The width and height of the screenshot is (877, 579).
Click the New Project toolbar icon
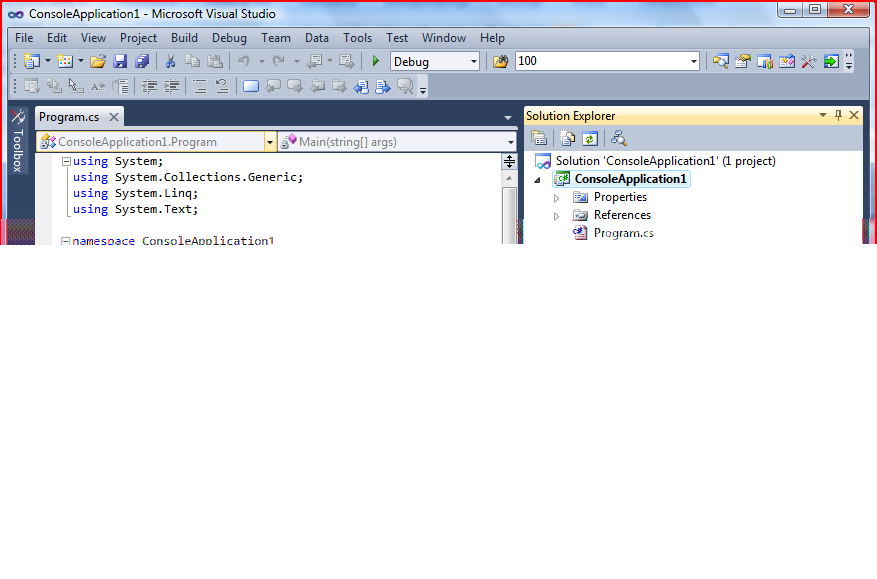[x=32, y=61]
